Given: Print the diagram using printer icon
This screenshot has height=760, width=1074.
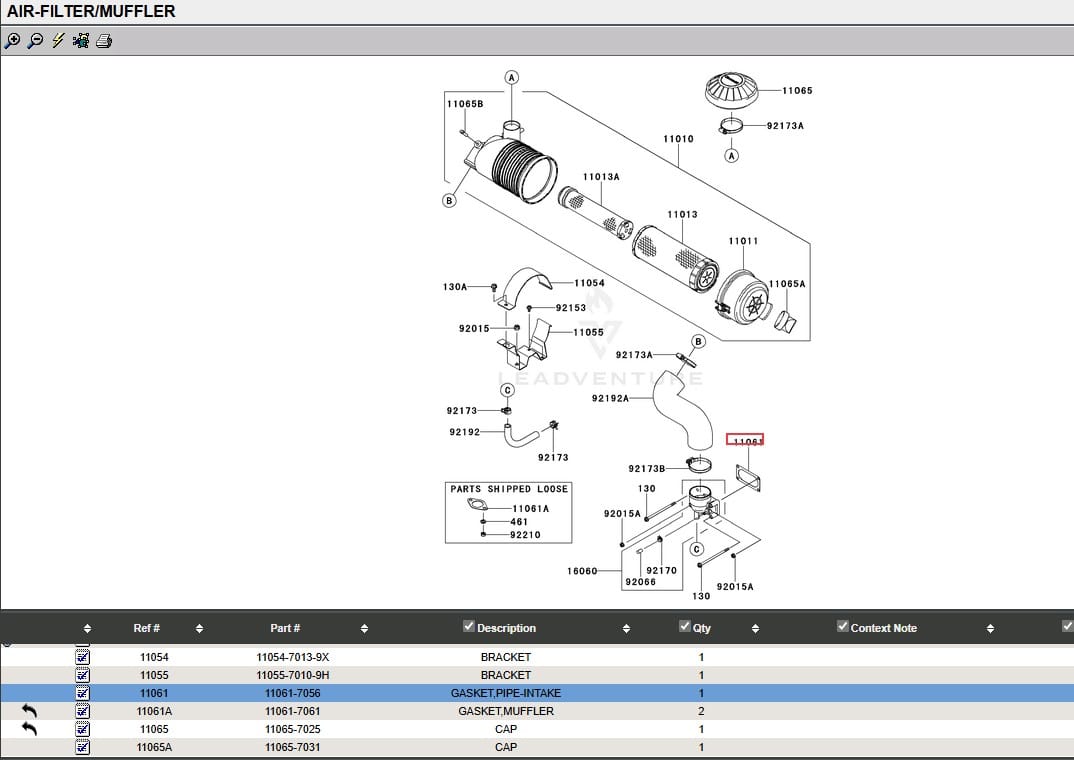Looking at the screenshot, I should [x=104, y=41].
